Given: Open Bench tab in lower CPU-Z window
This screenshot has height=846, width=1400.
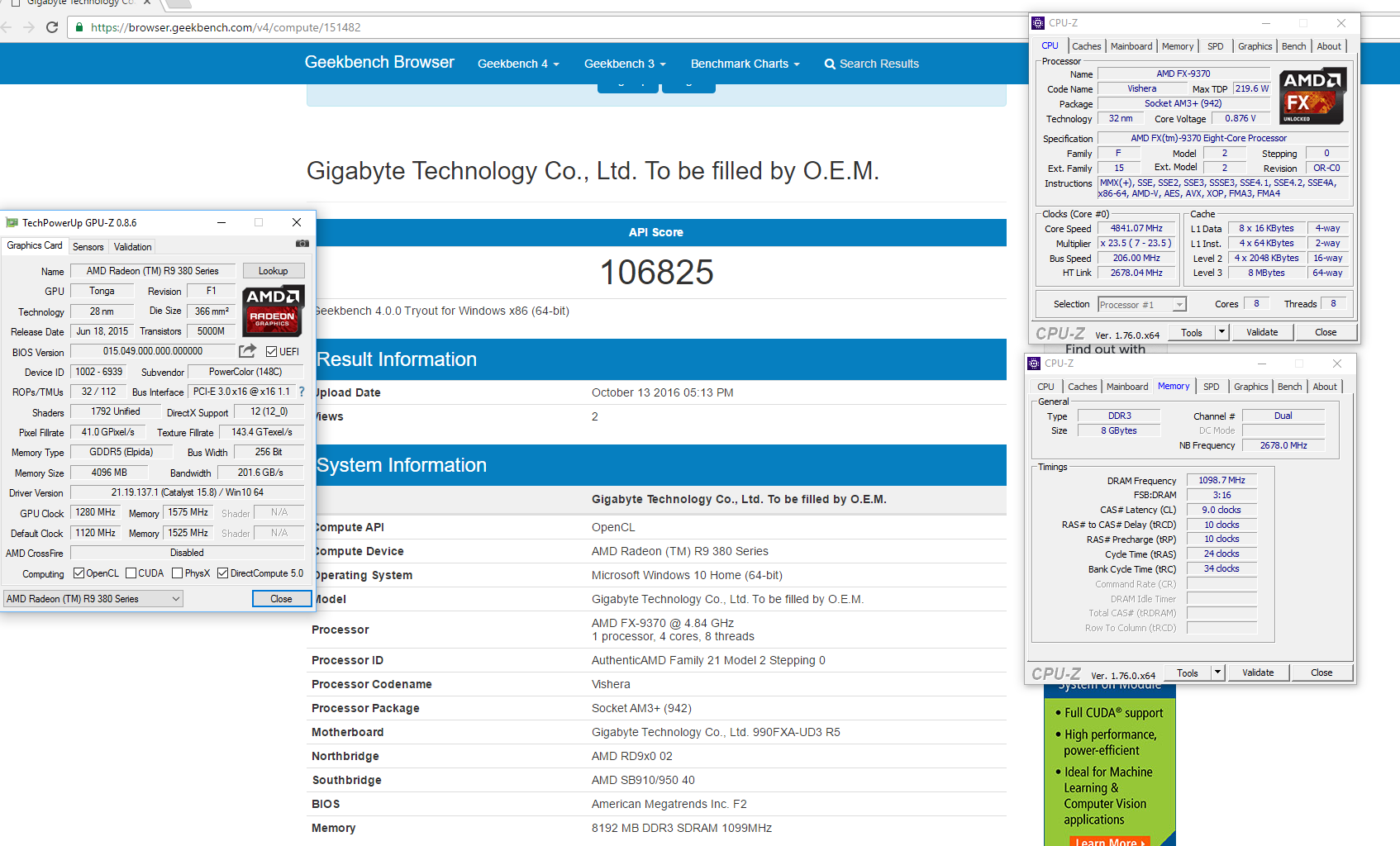Looking at the screenshot, I should coord(1289,387).
